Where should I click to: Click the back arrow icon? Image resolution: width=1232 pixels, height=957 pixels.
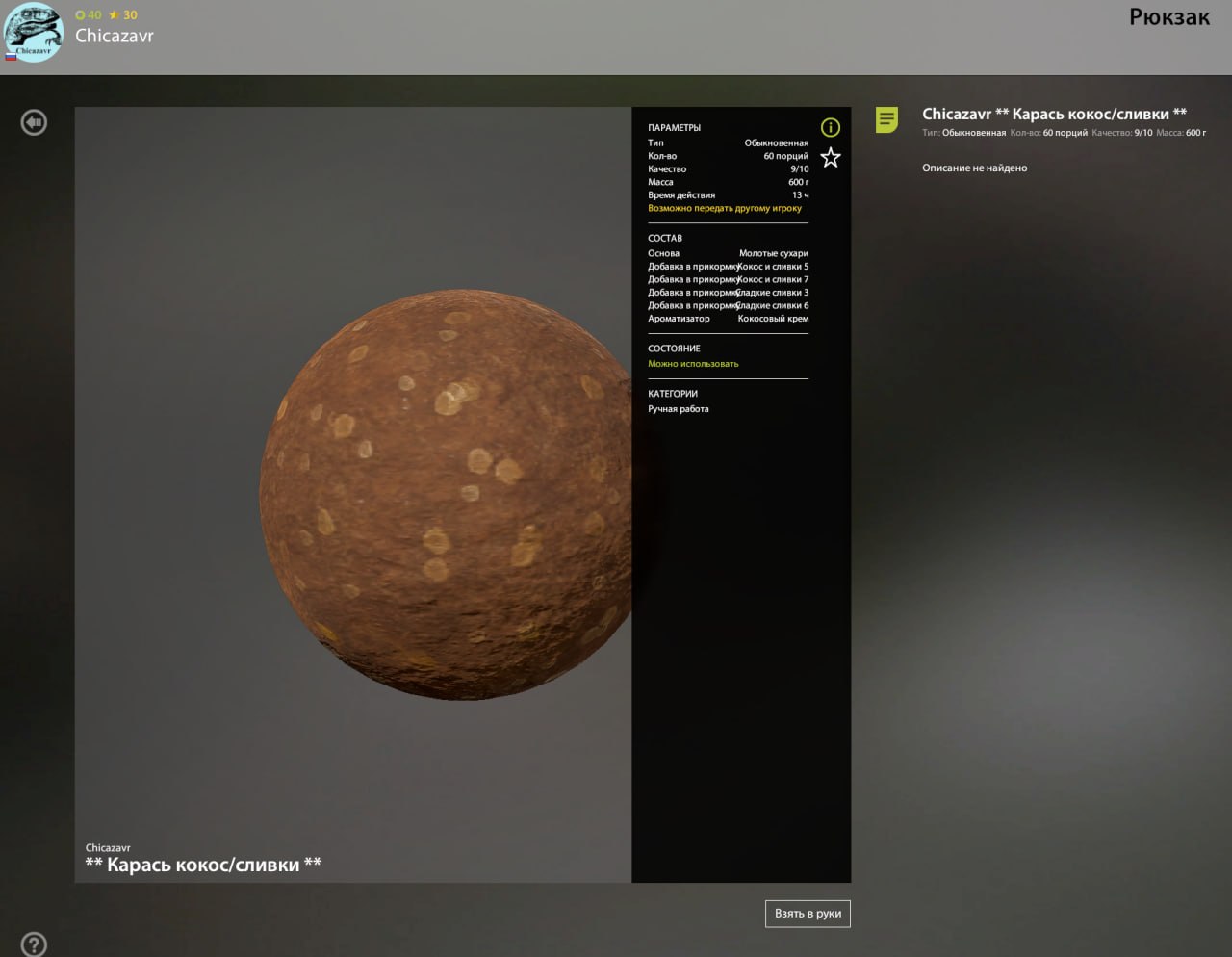point(34,122)
